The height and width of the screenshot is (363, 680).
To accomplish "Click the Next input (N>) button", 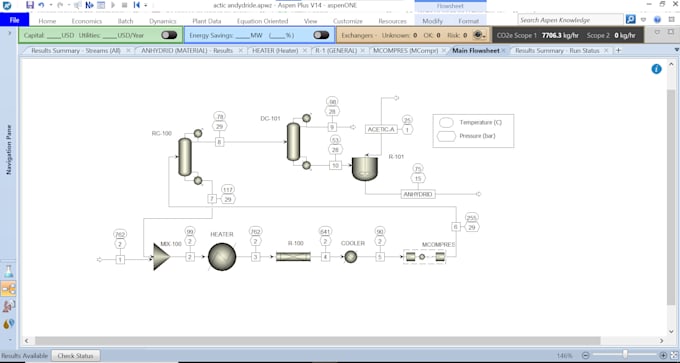I will coord(89,5).
